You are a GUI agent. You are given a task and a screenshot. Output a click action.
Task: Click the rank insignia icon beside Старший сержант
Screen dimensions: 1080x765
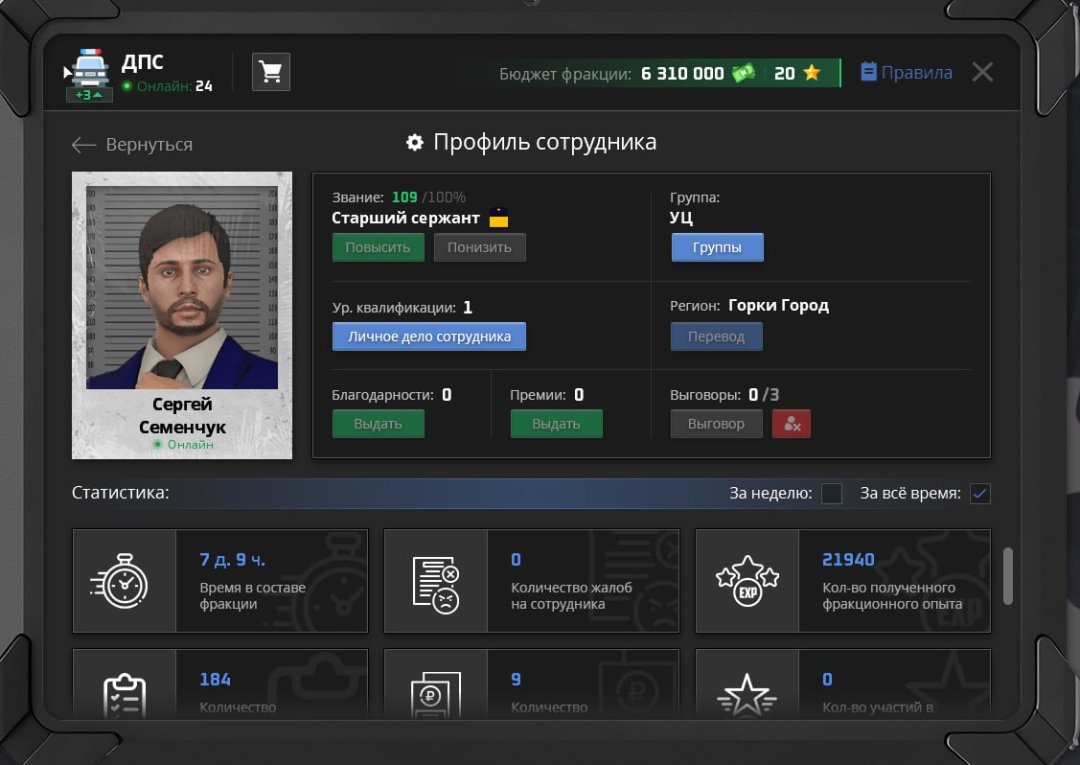click(x=499, y=218)
